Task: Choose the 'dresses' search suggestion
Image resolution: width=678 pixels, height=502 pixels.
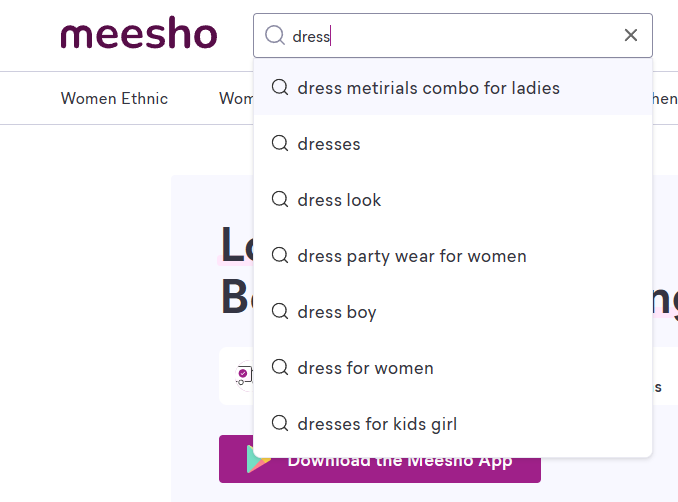Action: (329, 144)
